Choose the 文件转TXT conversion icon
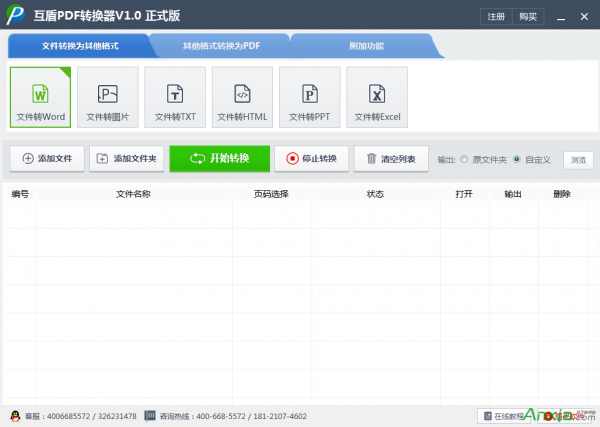This screenshot has width=600, height=427. [x=175, y=98]
